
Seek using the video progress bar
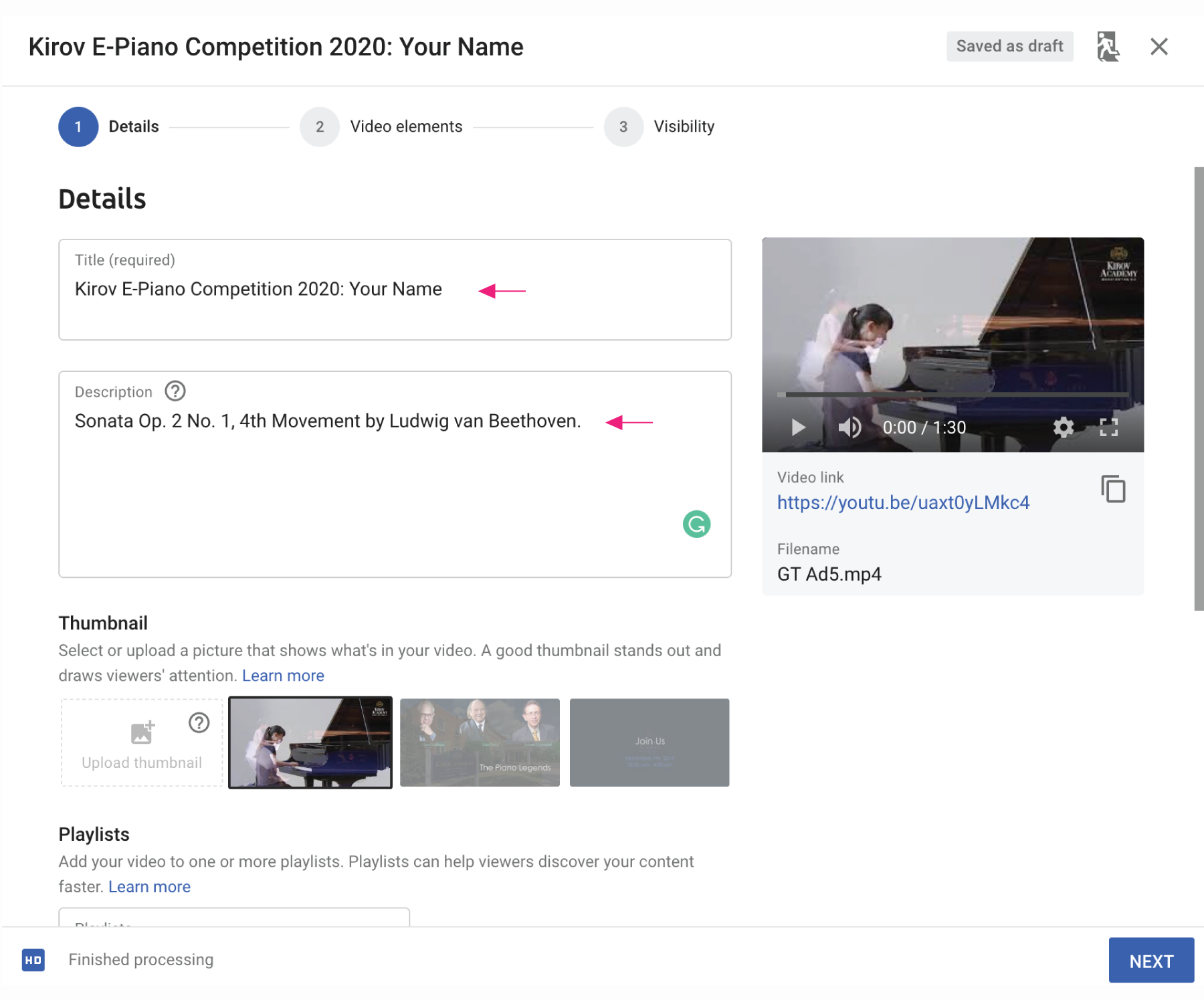click(x=952, y=395)
